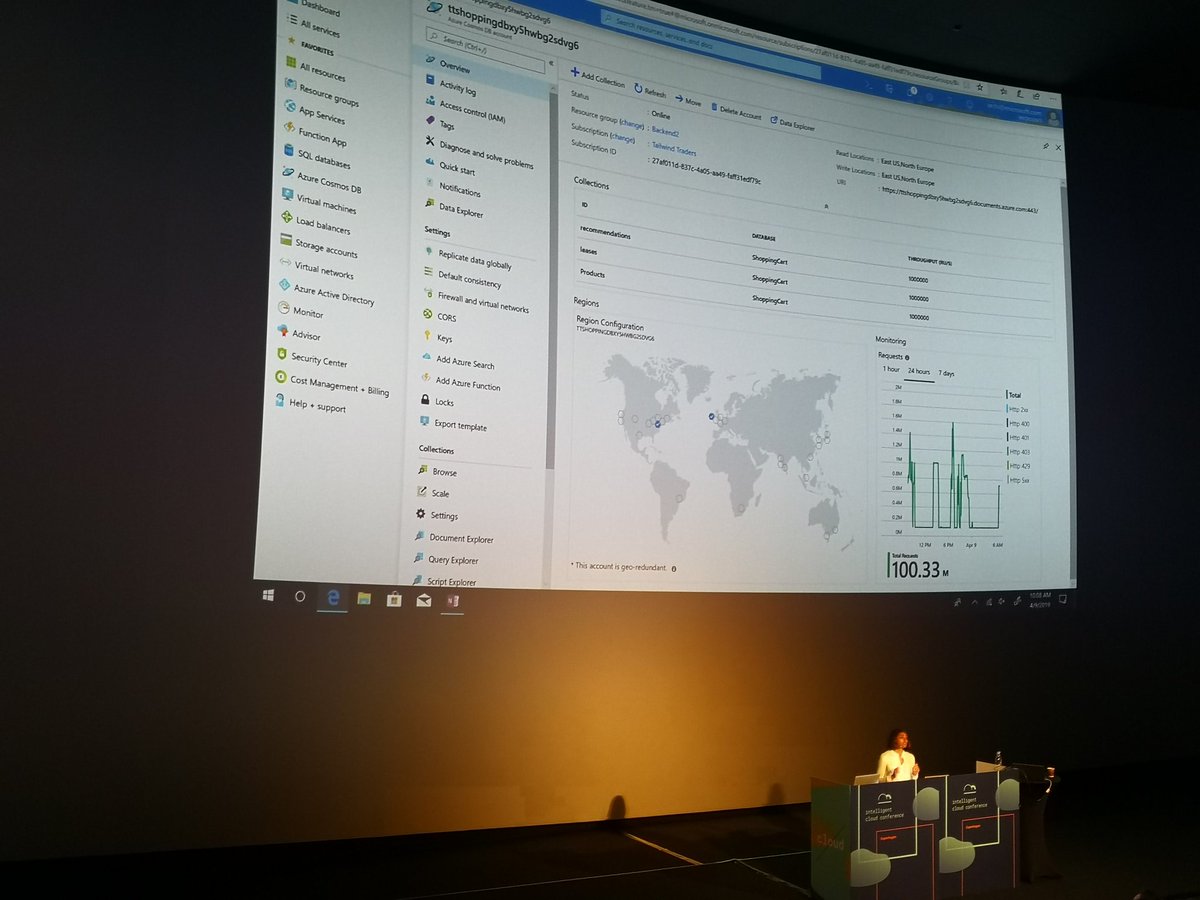Image resolution: width=1200 pixels, height=900 pixels.
Task: Select Diagnose and solve problems
Action: pyautogui.click(x=486, y=155)
